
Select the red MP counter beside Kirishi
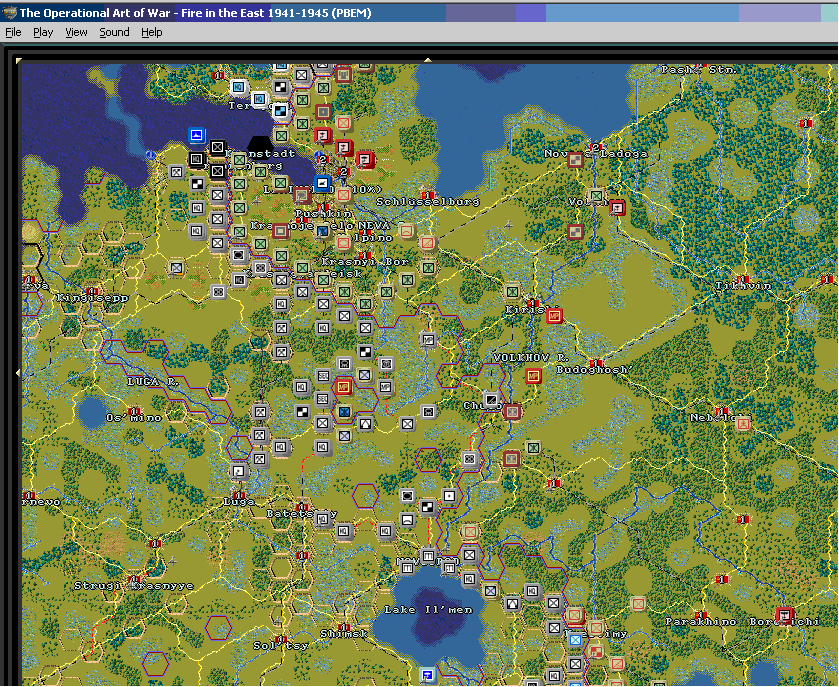(554, 316)
